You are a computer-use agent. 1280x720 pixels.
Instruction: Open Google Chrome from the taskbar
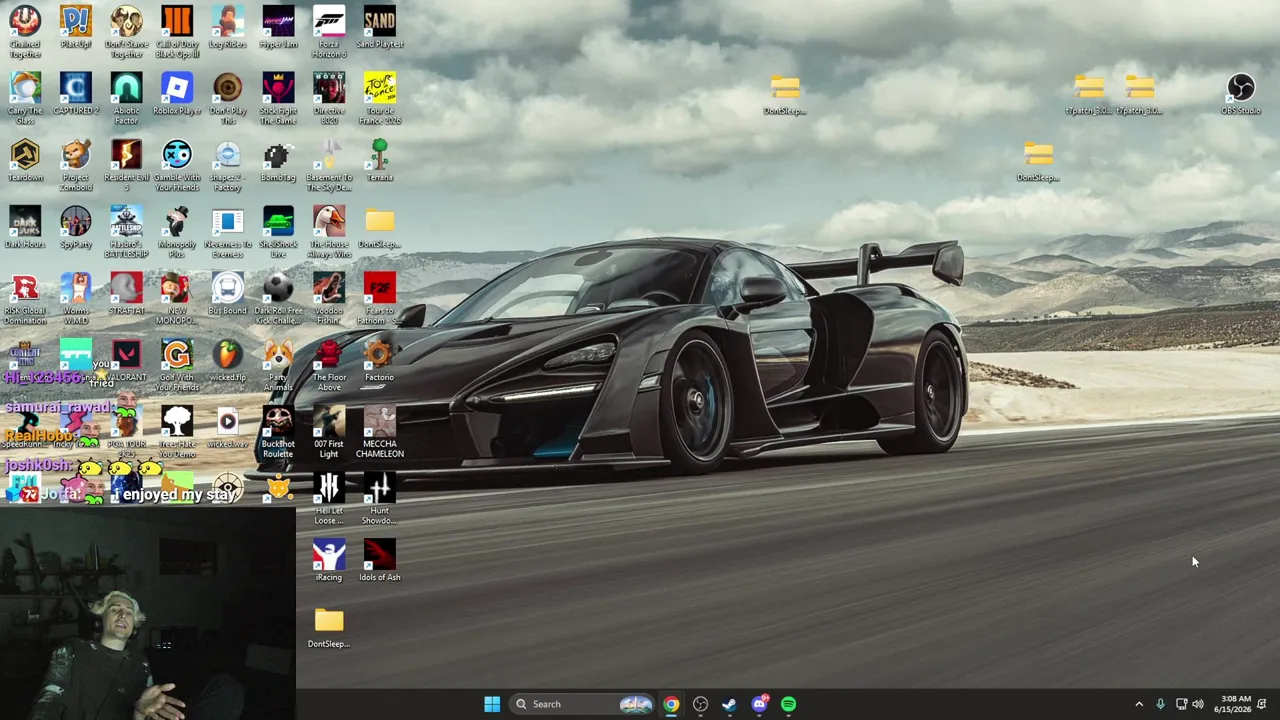click(671, 704)
